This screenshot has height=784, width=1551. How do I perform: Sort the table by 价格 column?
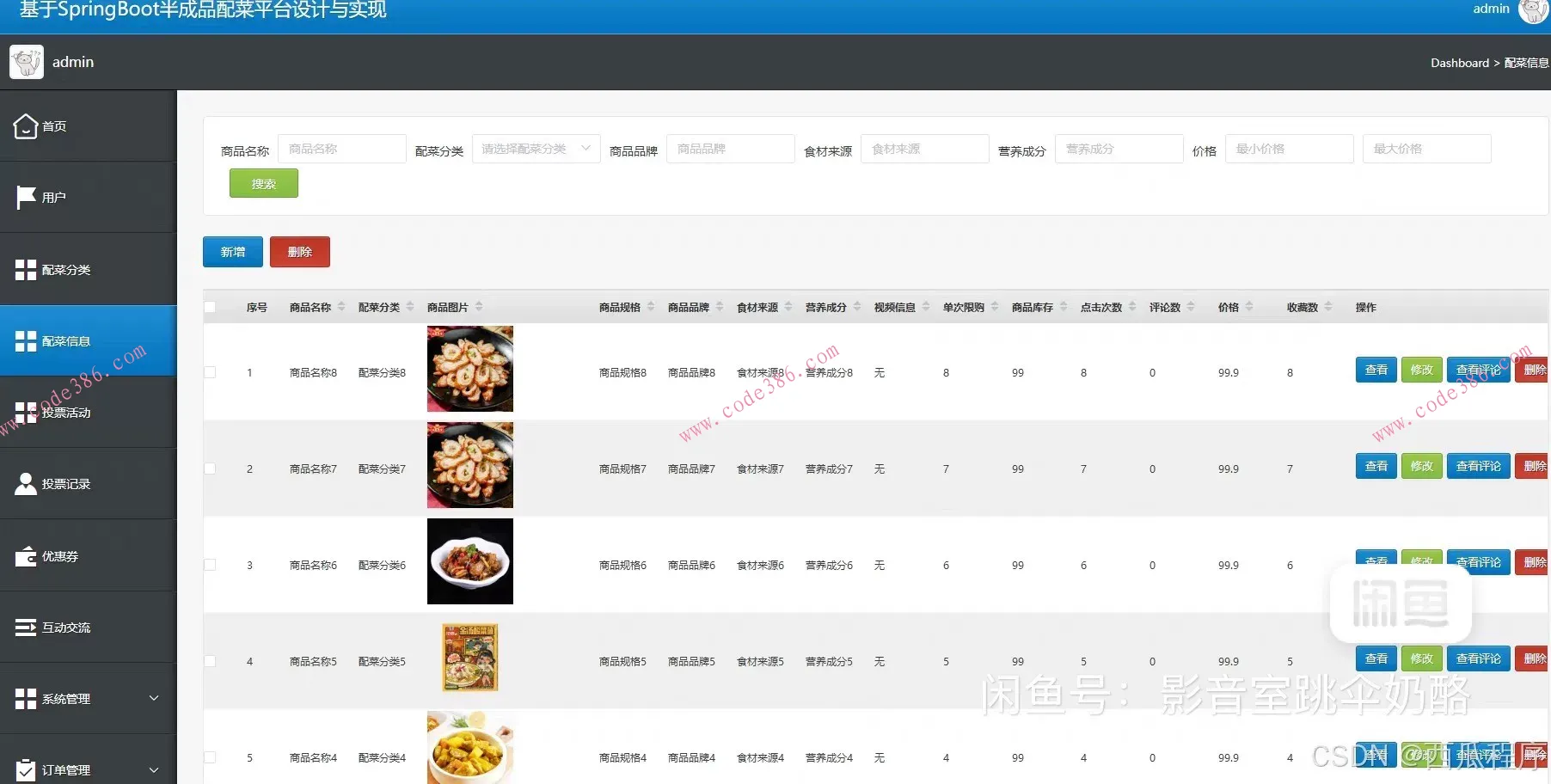pyautogui.click(x=1249, y=307)
